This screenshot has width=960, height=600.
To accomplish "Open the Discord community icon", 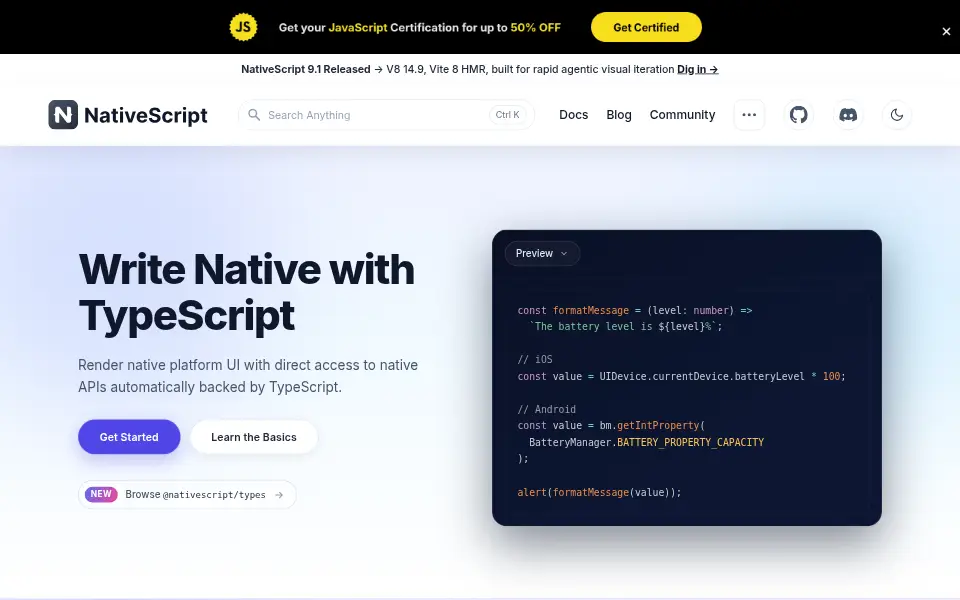I will (848, 114).
